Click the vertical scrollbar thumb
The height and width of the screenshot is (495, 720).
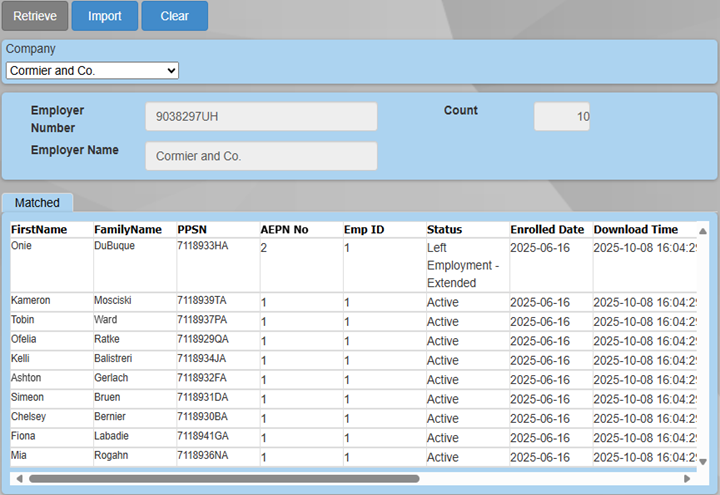pos(702,340)
